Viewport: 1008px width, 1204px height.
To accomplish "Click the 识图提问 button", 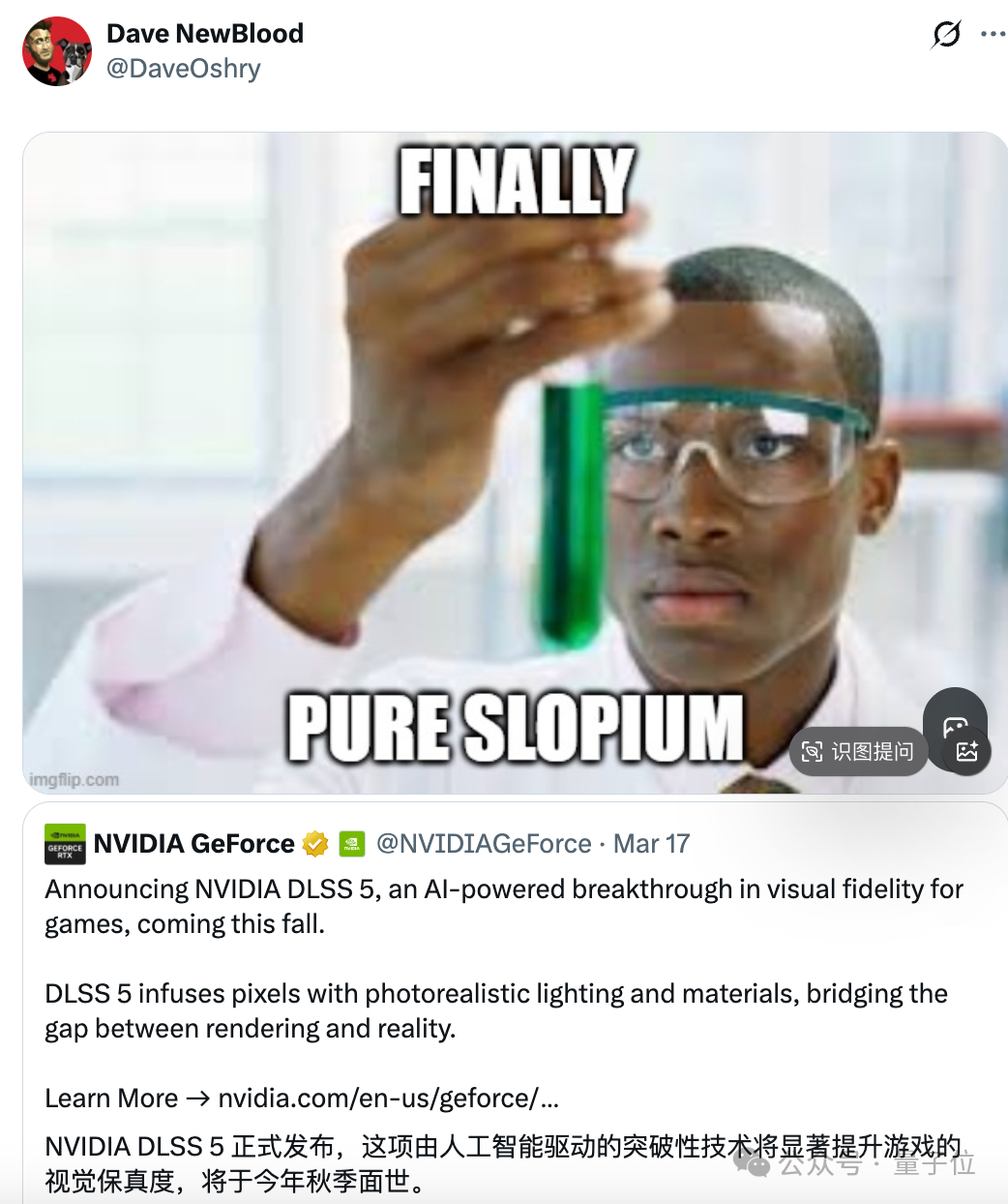I will coord(858,751).
